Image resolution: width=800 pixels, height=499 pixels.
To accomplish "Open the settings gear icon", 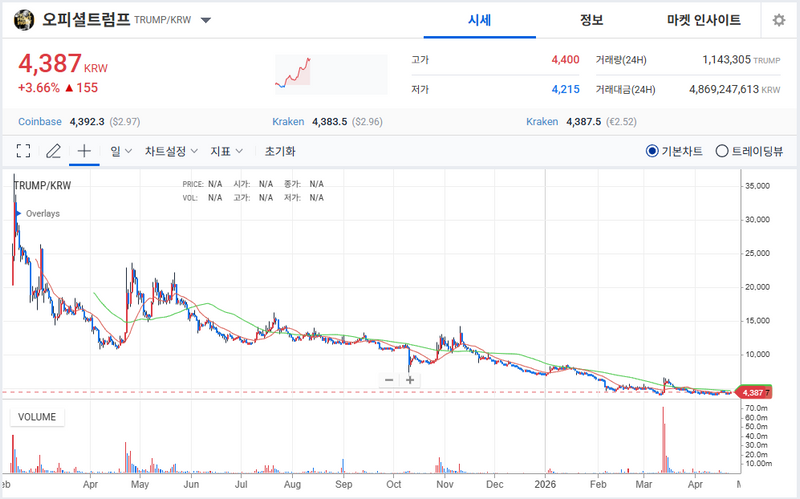I will click(779, 20).
